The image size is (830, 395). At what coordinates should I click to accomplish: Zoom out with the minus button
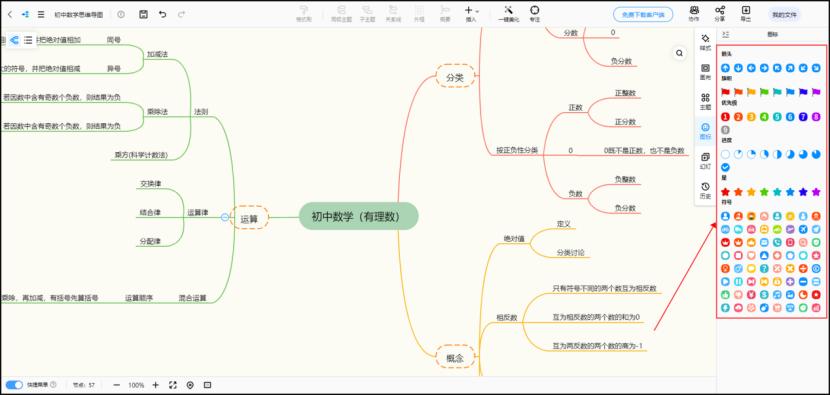(116, 385)
